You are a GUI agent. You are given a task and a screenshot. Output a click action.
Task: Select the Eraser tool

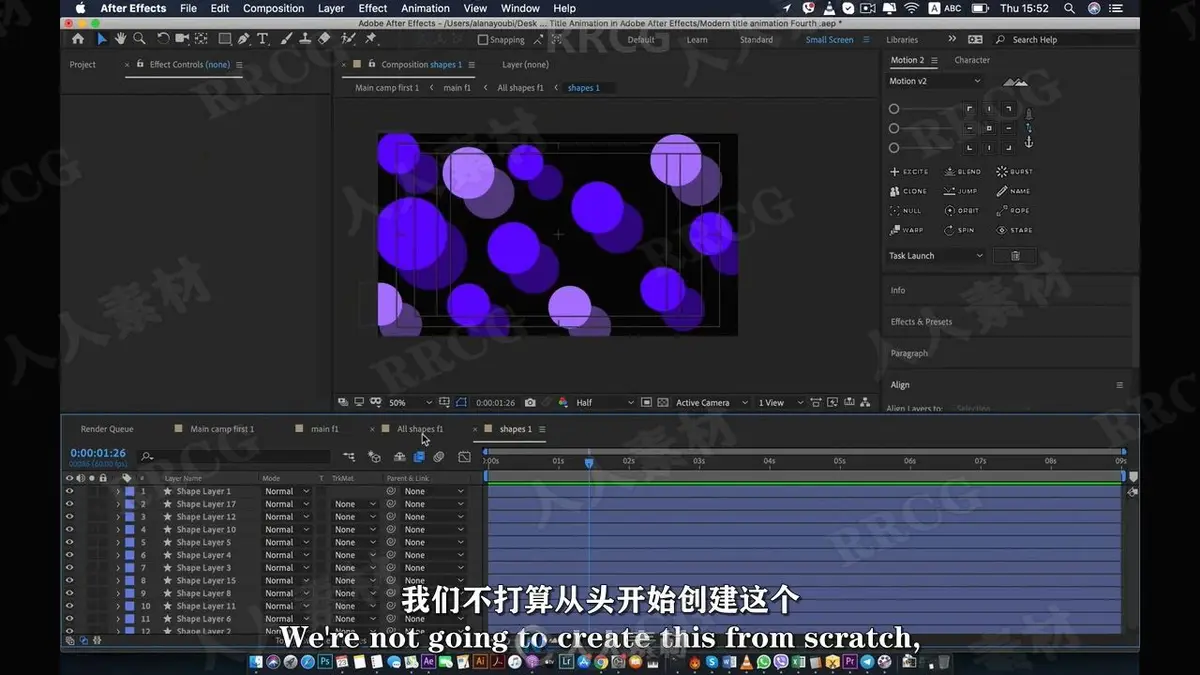tap(324, 39)
